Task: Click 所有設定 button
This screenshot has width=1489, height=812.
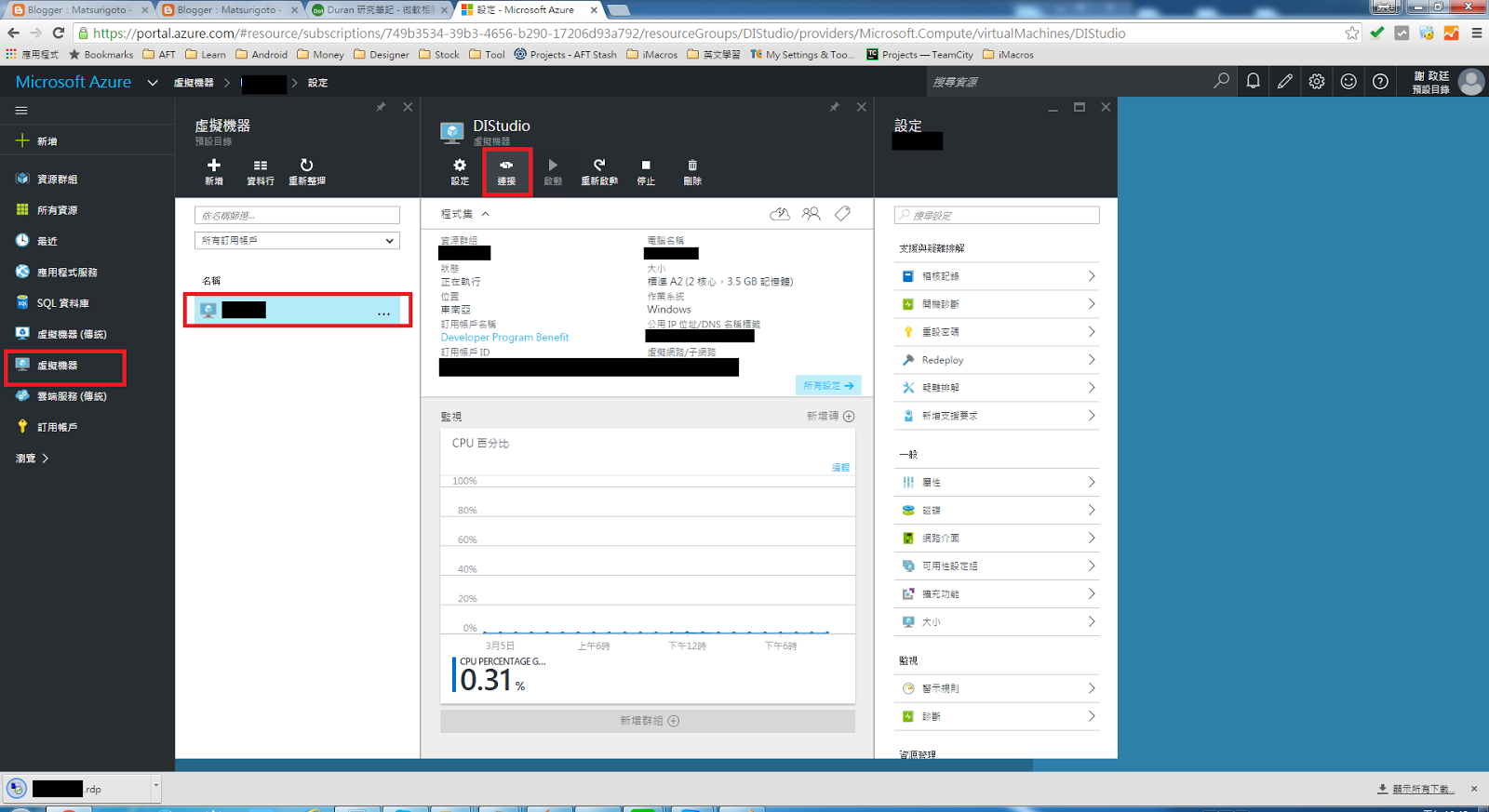Action: click(x=828, y=385)
